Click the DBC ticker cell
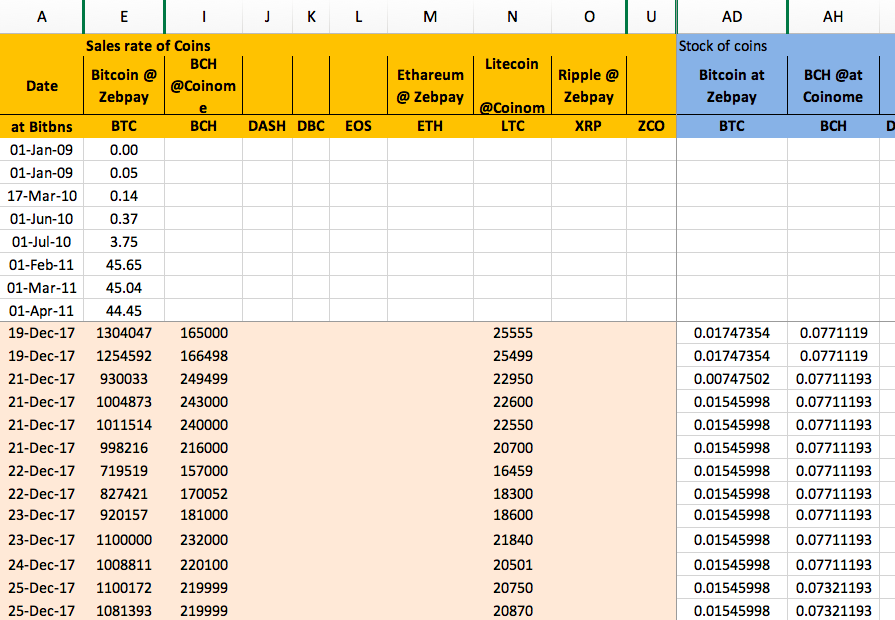This screenshot has height=620, width=895. pyautogui.click(x=311, y=126)
